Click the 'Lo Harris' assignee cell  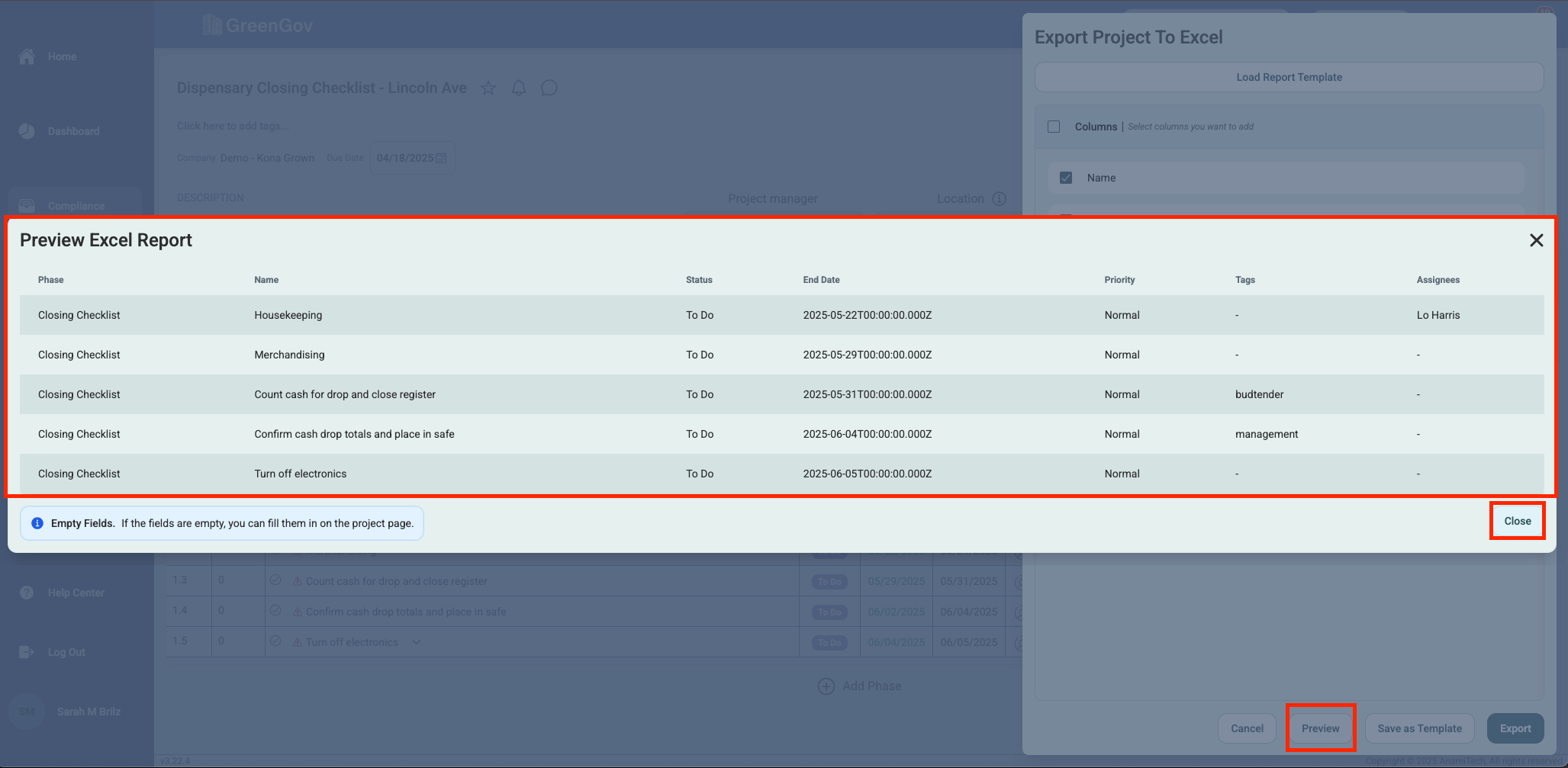tap(1438, 315)
